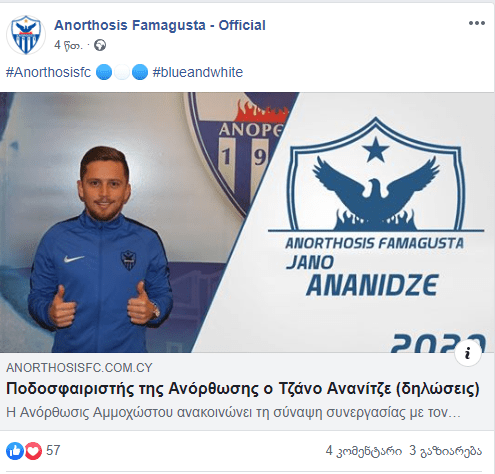Open the Anorthosis Famagusta - Official page name

click(160, 25)
